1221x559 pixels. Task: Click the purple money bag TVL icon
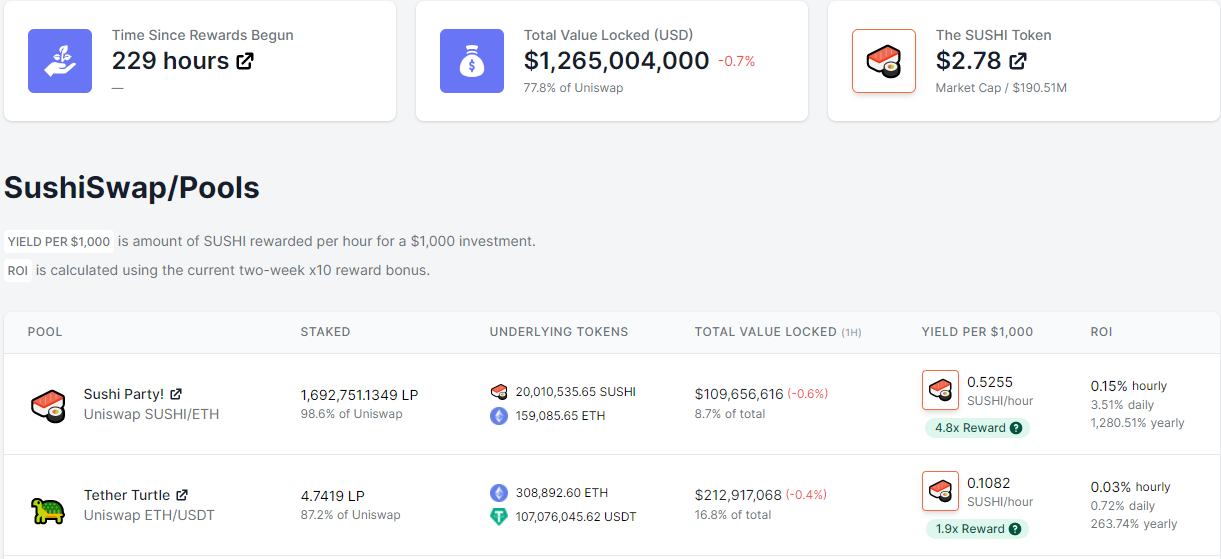472,61
